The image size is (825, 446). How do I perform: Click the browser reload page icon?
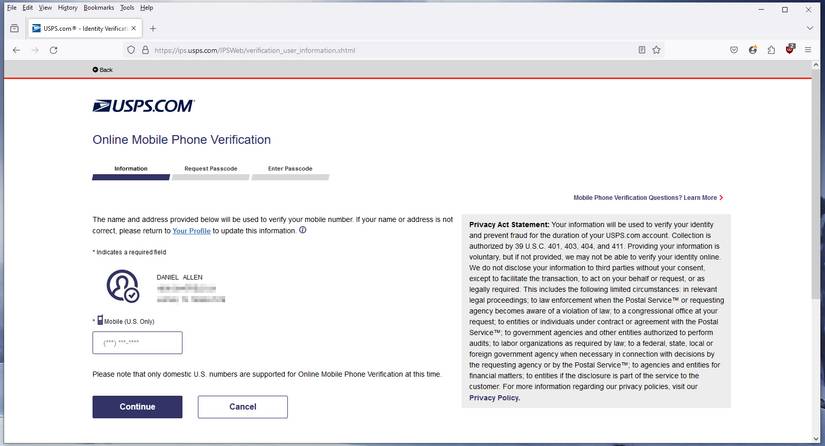pos(55,49)
